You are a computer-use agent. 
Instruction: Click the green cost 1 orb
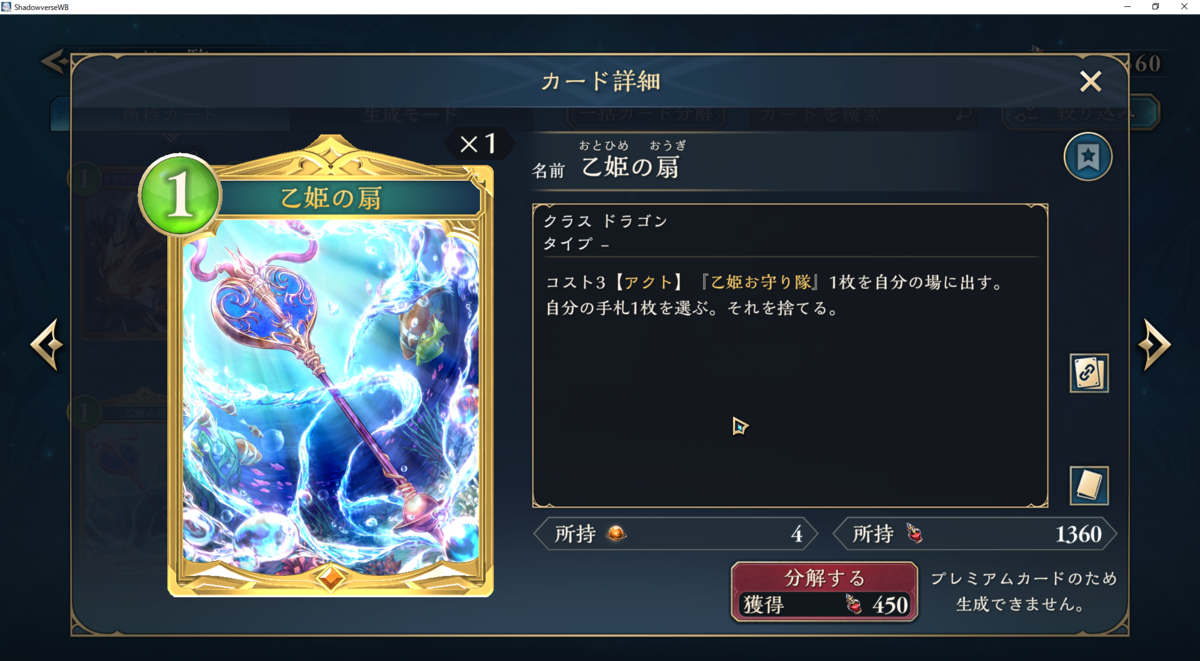[x=180, y=196]
